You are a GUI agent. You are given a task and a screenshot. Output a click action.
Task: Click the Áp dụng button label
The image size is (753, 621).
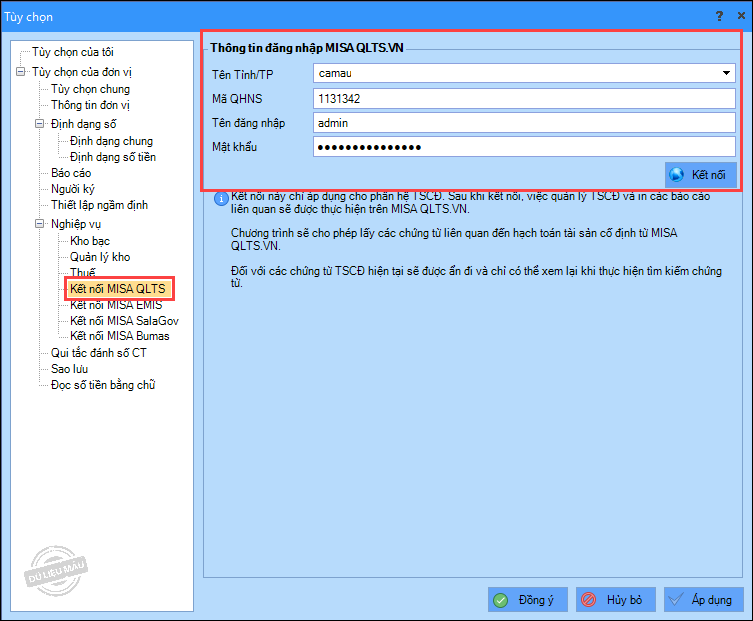712,600
